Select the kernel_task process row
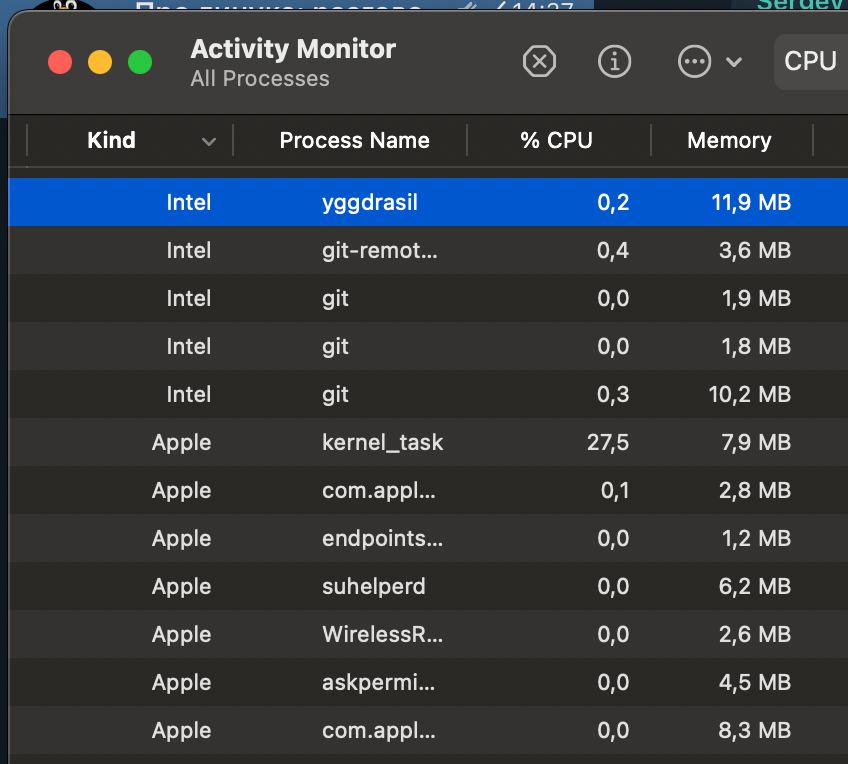 click(382, 443)
